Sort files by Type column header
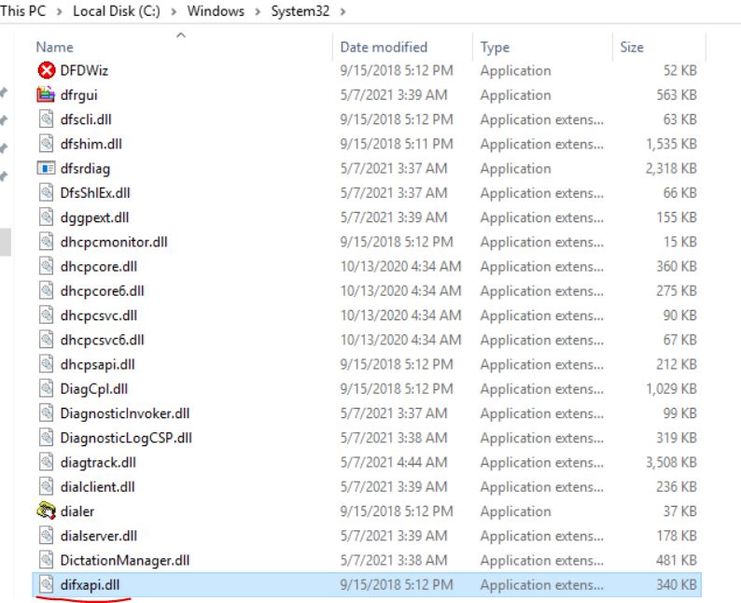Viewport: 741px width, 603px height. pyautogui.click(x=495, y=47)
